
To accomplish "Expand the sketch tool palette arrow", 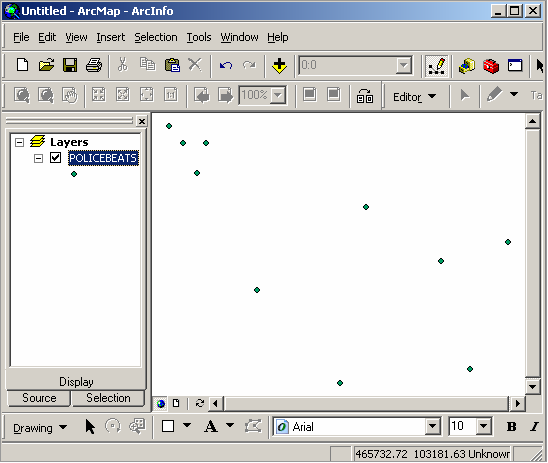I will (514, 94).
